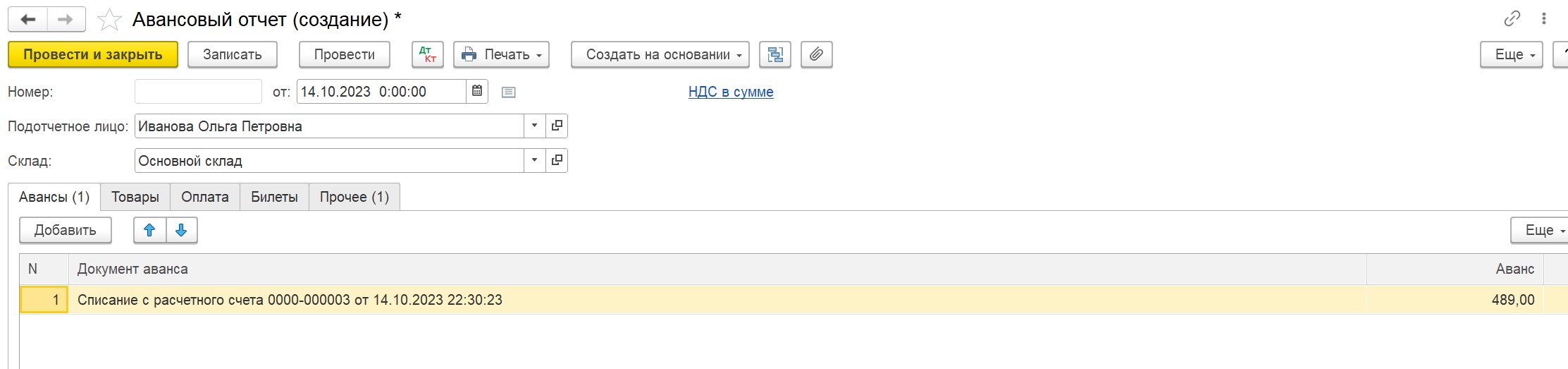Open the Печать dropdown menu
Viewport: 1568px width, 369px height.
click(501, 54)
